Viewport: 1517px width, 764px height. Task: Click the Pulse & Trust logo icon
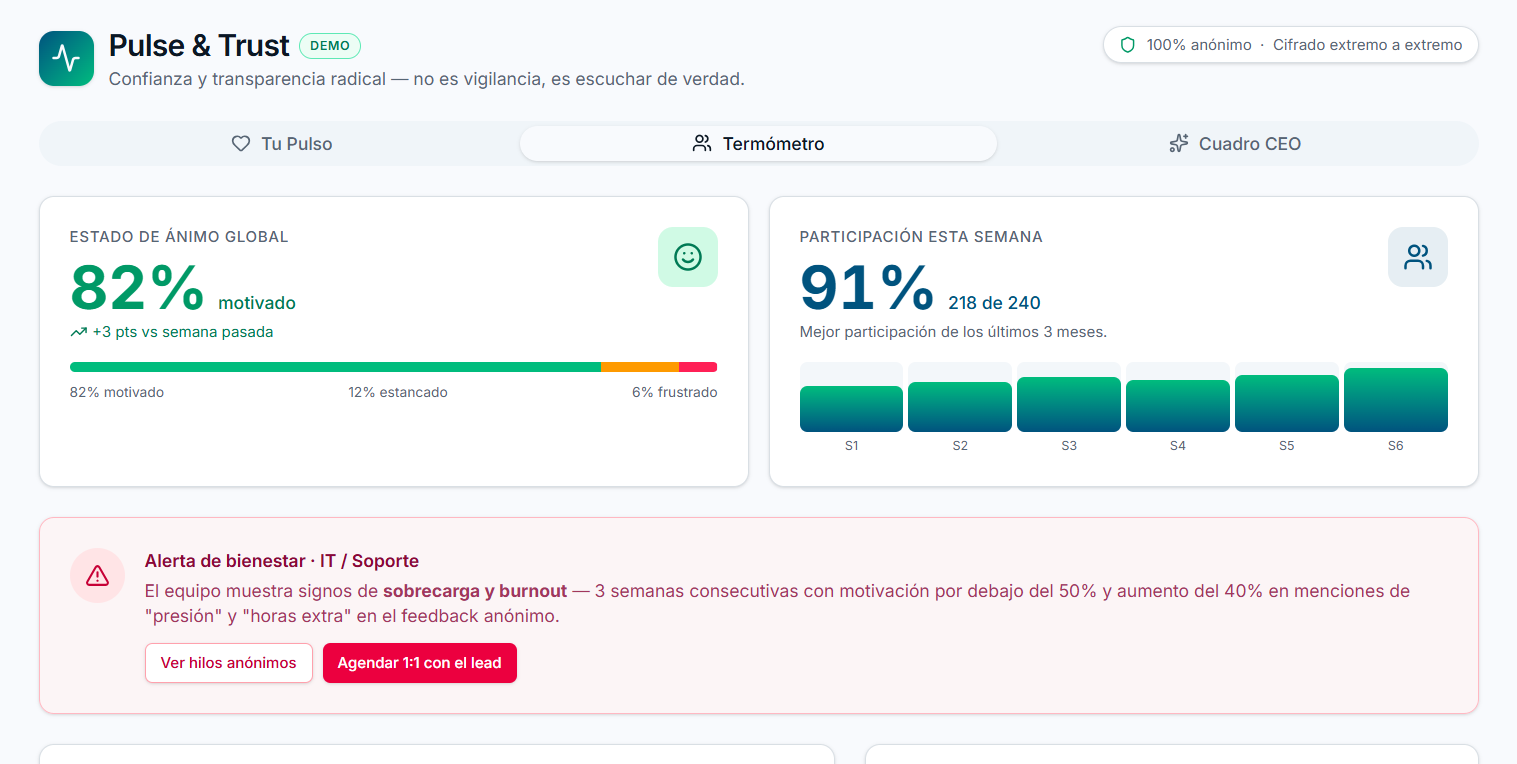66,58
